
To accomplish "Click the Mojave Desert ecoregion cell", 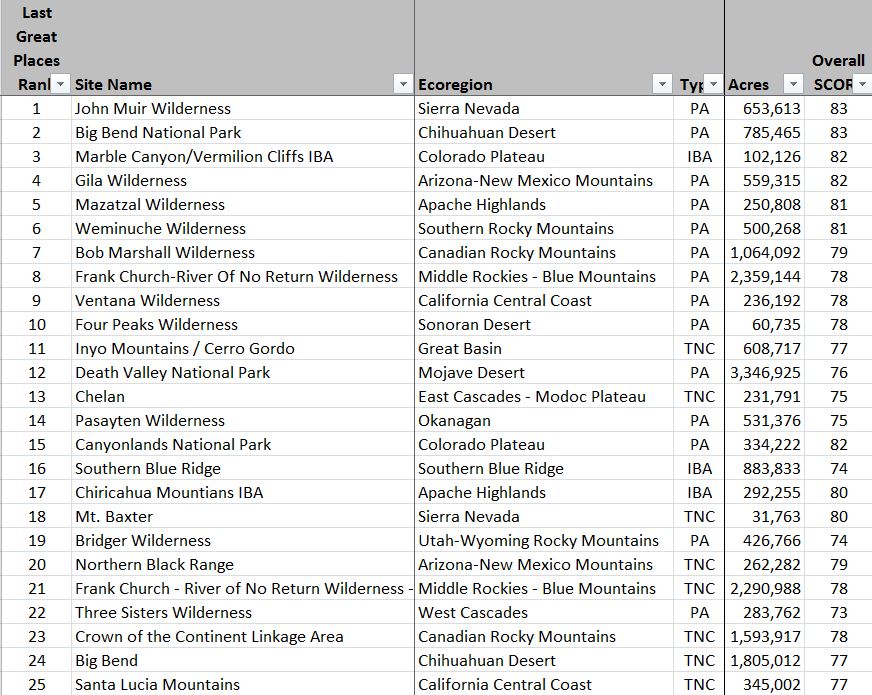I will click(x=544, y=373).
